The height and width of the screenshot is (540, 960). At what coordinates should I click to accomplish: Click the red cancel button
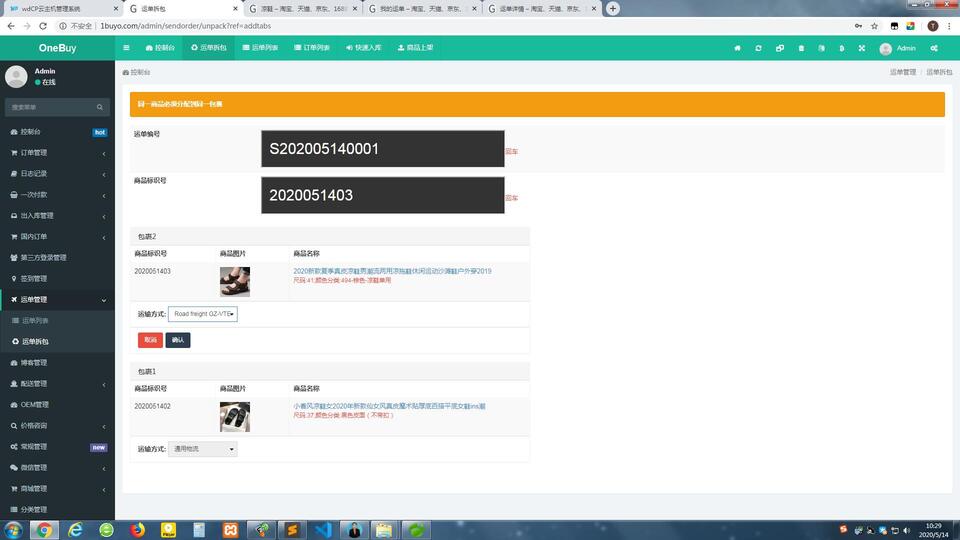click(150, 340)
